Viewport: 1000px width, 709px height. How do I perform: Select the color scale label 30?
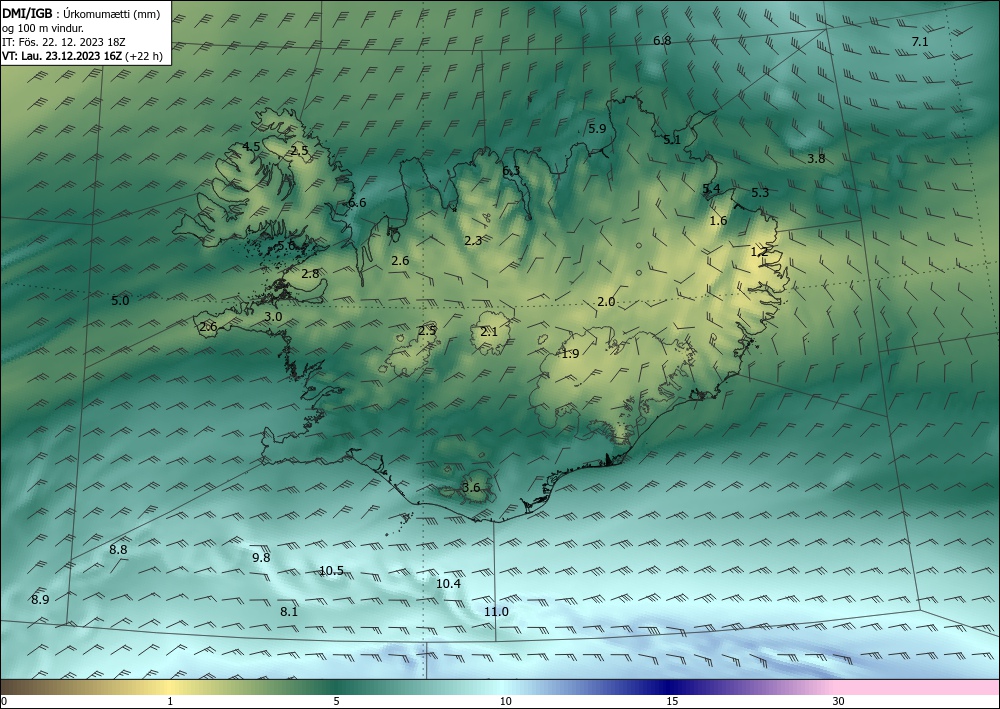tap(839, 702)
